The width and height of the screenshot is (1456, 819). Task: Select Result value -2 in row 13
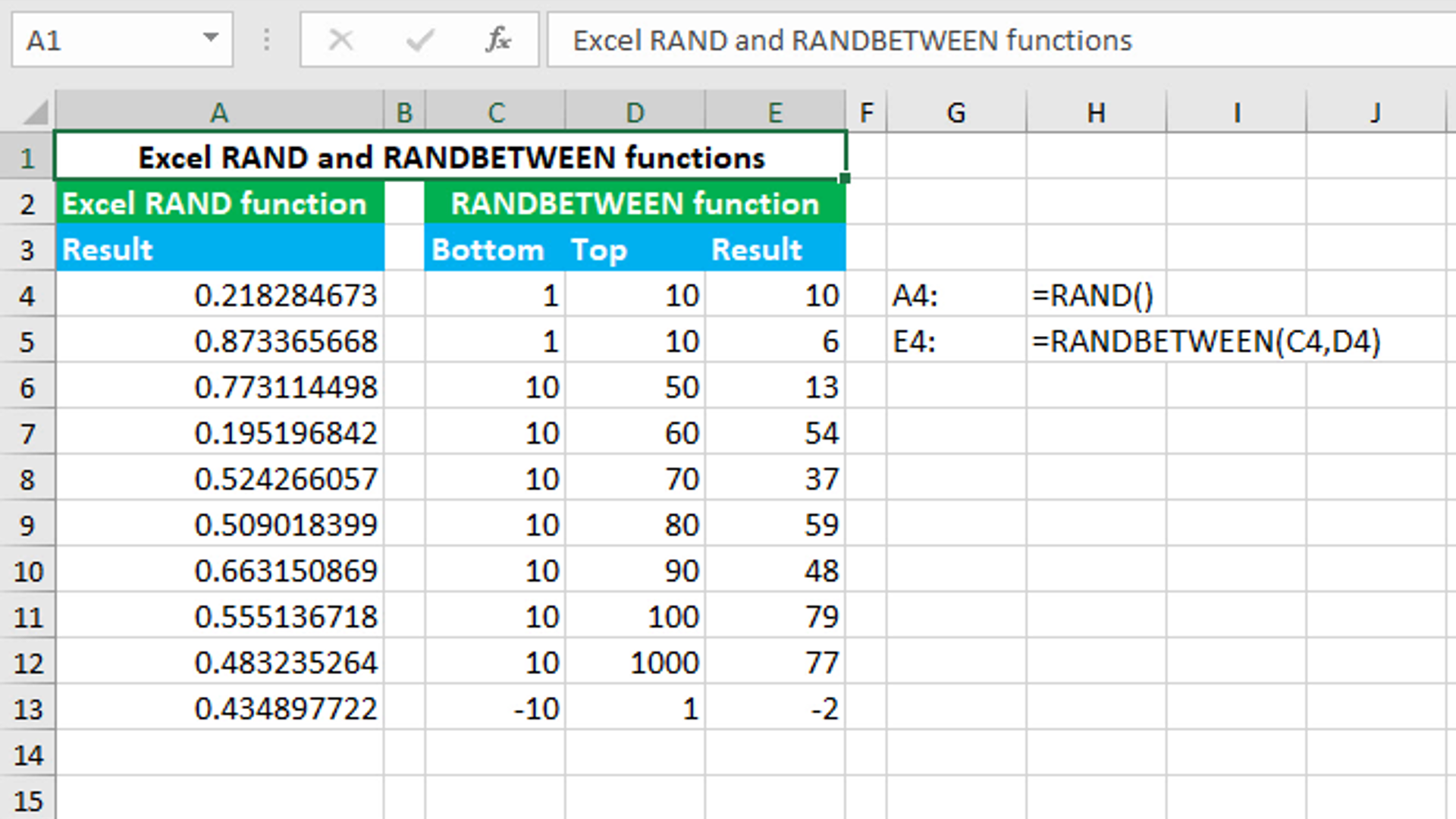click(775, 709)
